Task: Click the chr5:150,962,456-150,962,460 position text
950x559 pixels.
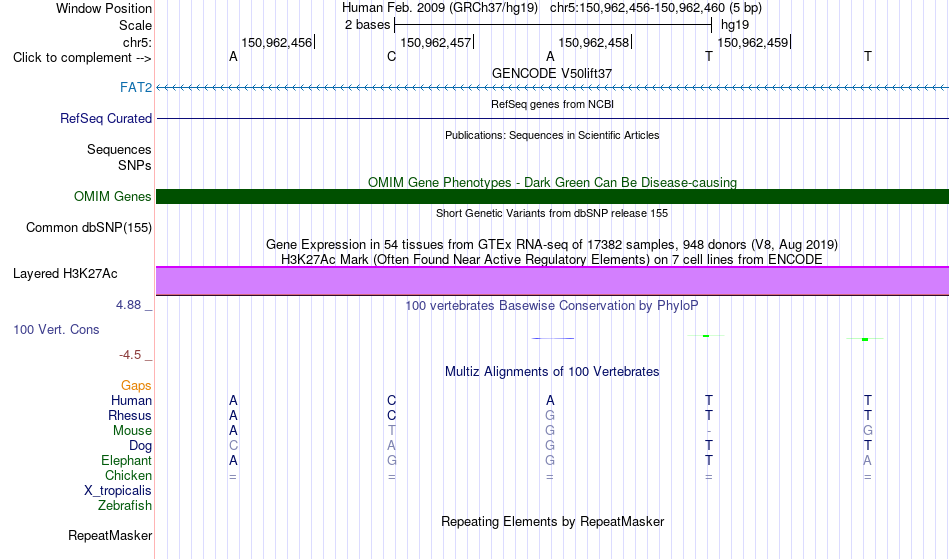Action: pyautogui.click(x=638, y=8)
